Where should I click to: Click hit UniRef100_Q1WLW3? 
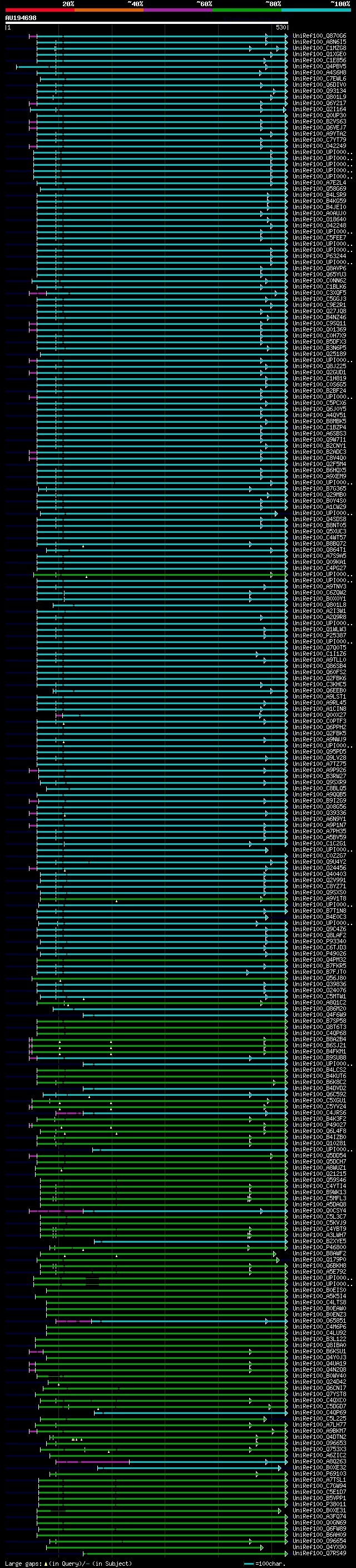coord(319,629)
